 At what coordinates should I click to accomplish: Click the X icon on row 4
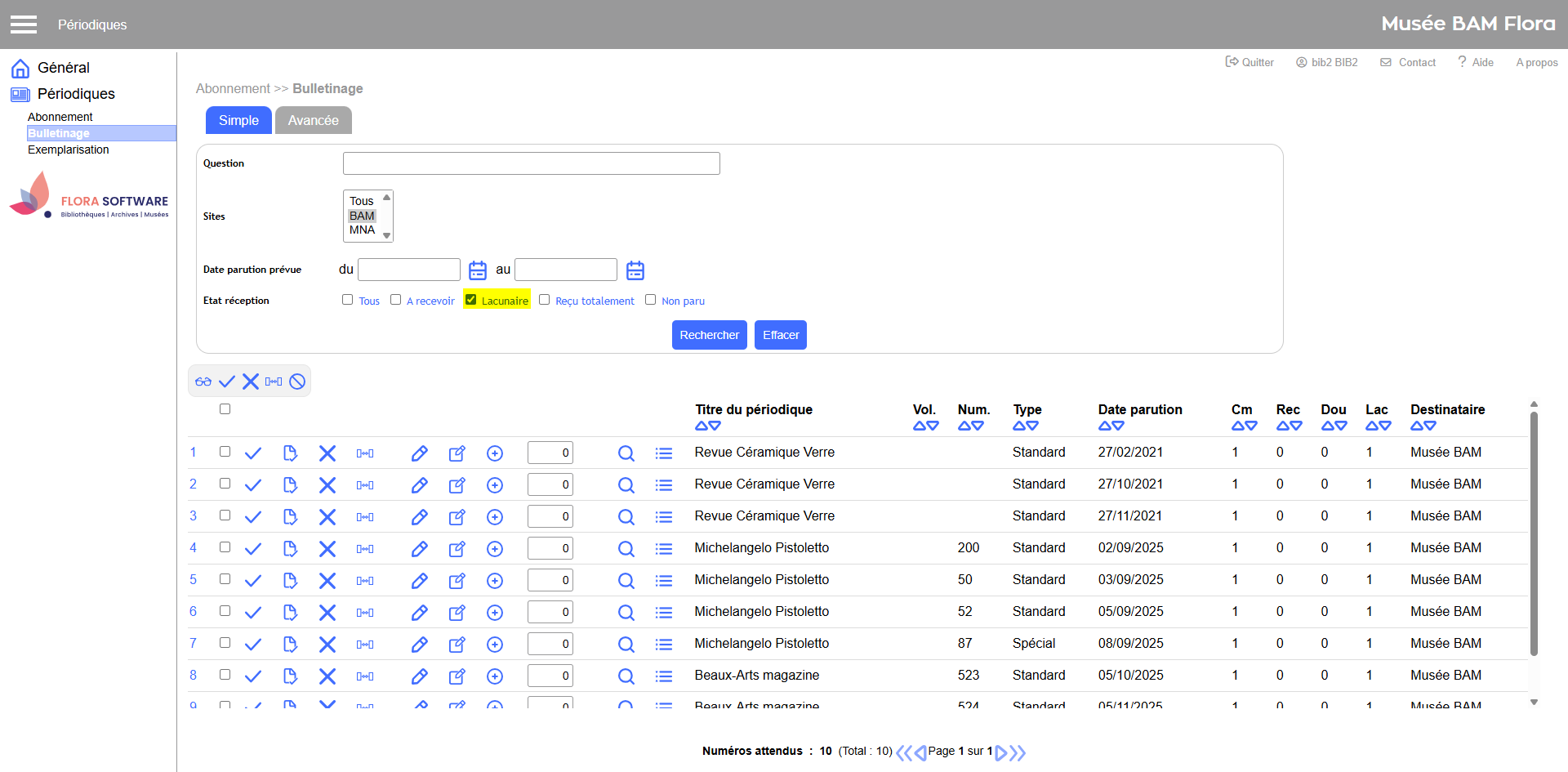pos(327,549)
